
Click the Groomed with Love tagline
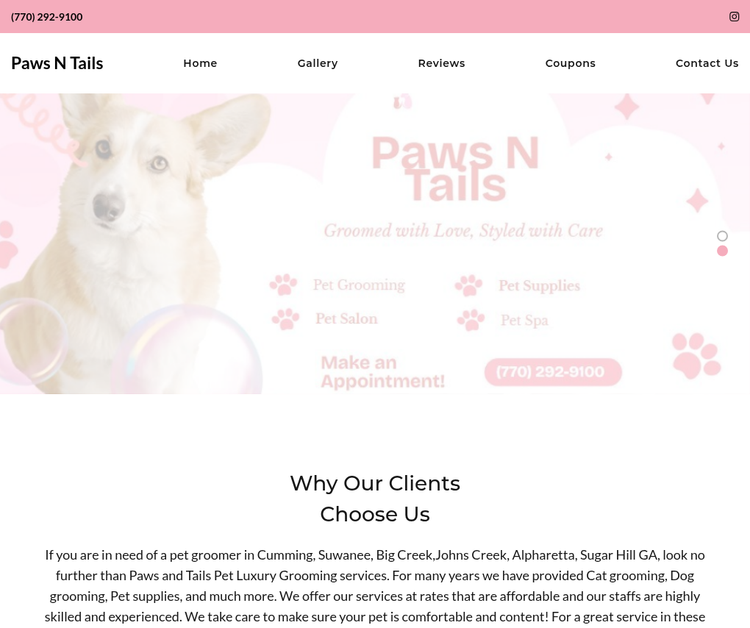(x=463, y=231)
